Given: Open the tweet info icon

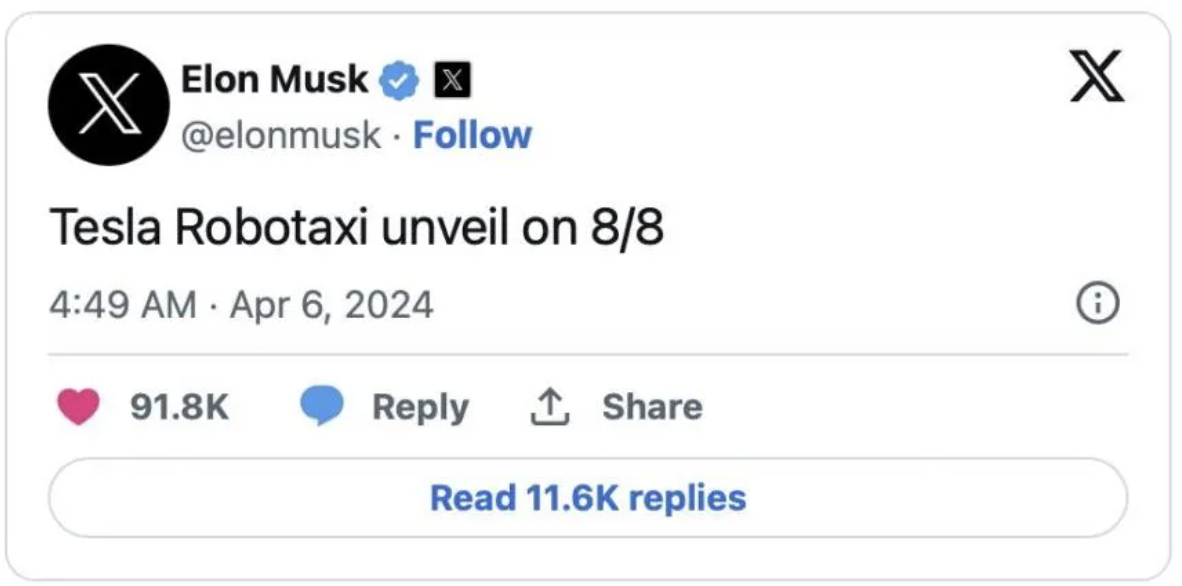Looking at the screenshot, I should tap(1097, 302).
